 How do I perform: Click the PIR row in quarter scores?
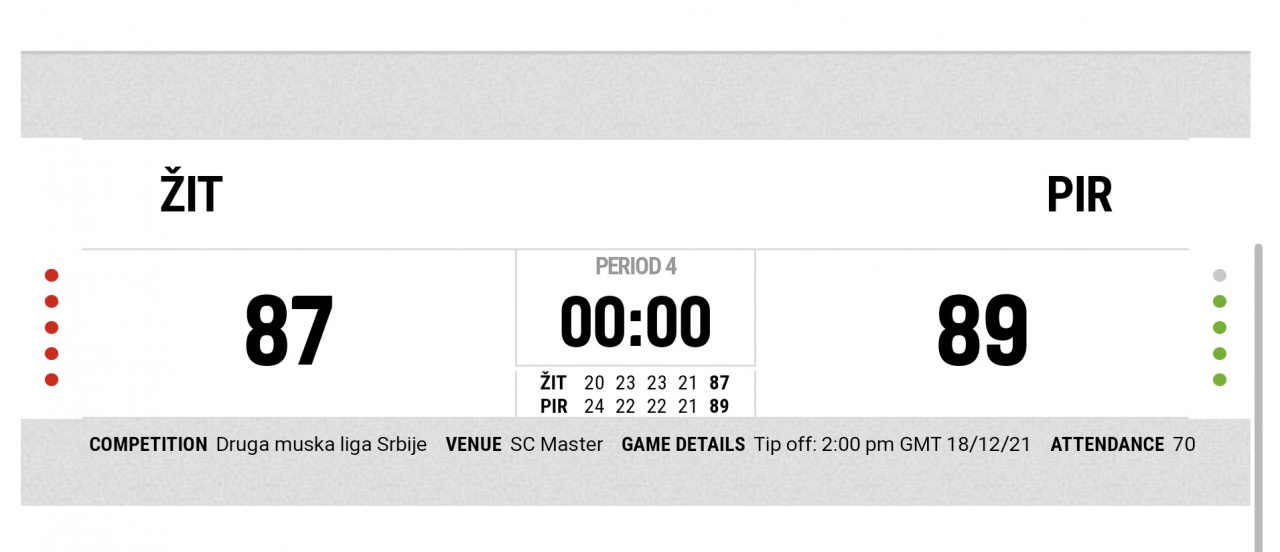(634, 407)
